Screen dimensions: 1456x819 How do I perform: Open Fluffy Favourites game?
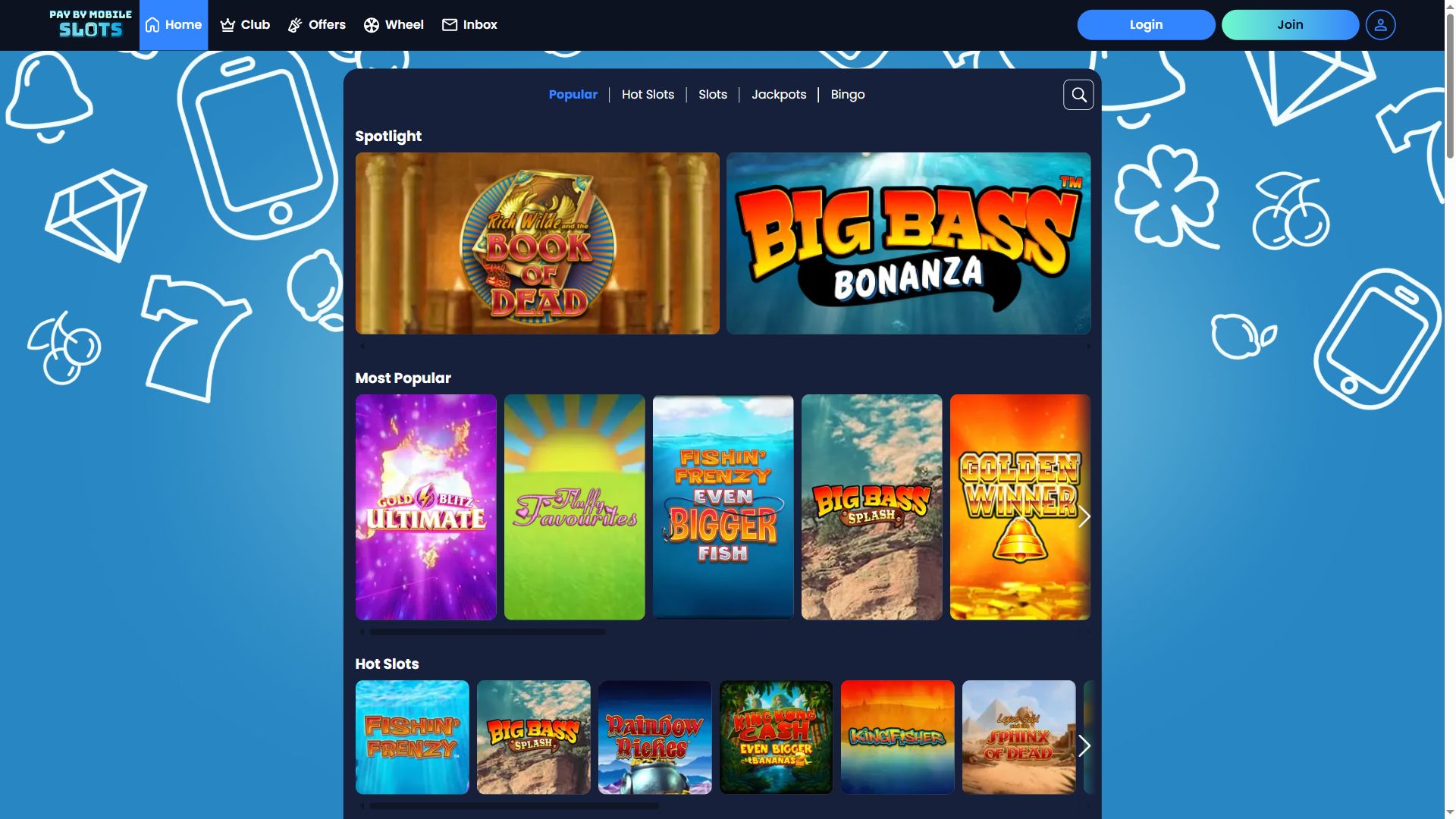tap(575, 507)
